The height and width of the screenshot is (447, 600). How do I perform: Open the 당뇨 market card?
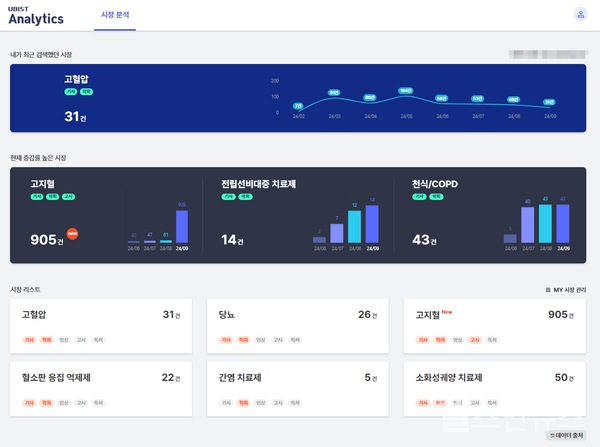pos(297,325)
